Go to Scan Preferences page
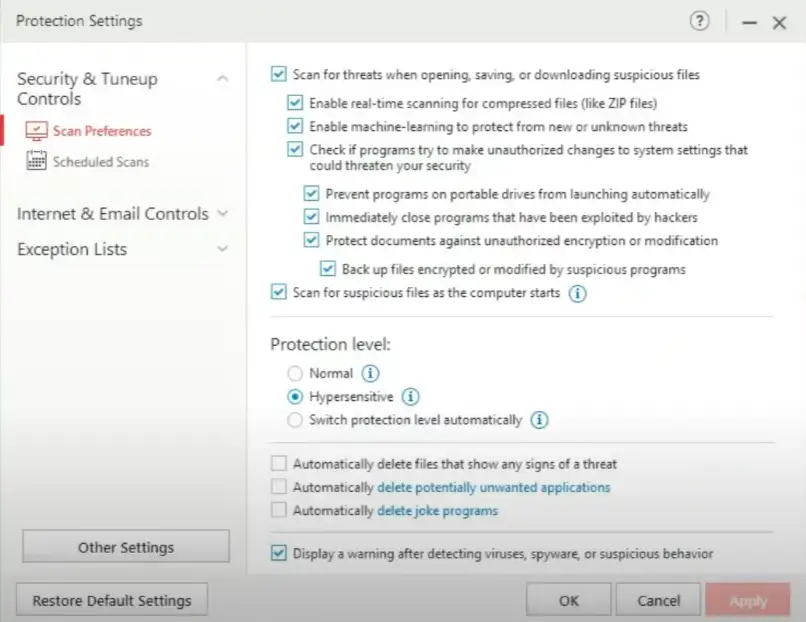This screenshot has height=622, width=806. point(101,131)
